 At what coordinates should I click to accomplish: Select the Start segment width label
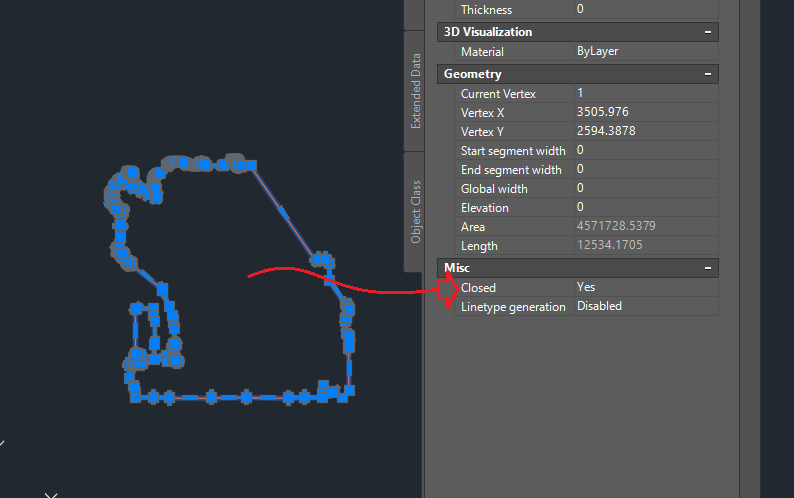[x=513, y=151]
